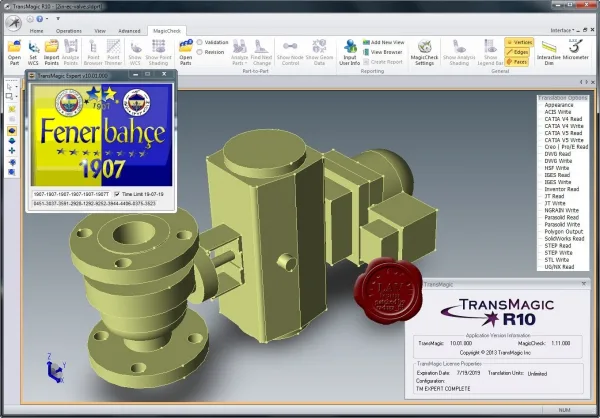The width and height of the screenshot is (600, 418).
Task: Close the TransMagic about panel
Action: click(584, 284)
